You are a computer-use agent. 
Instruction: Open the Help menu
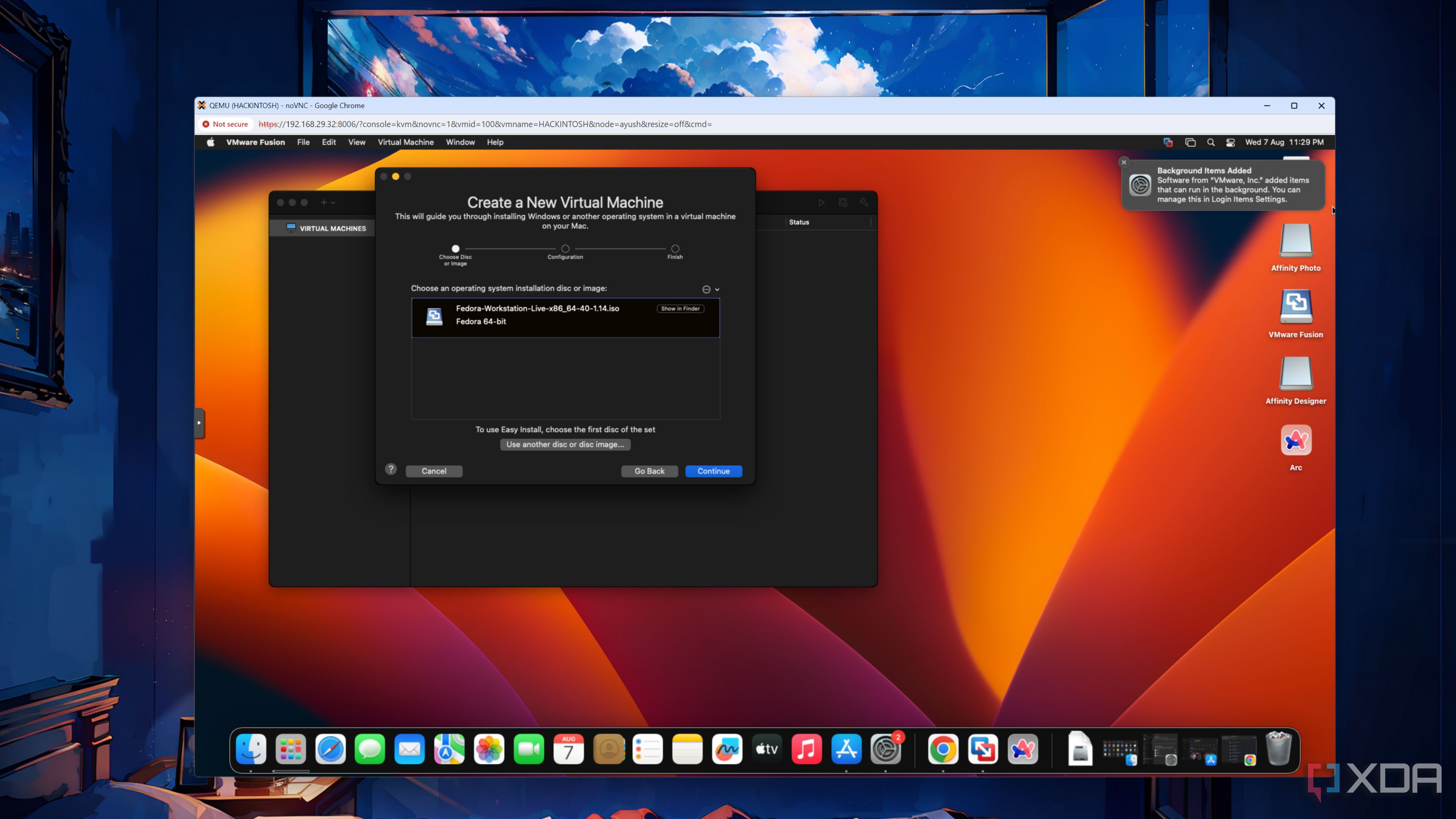point(495,143)
